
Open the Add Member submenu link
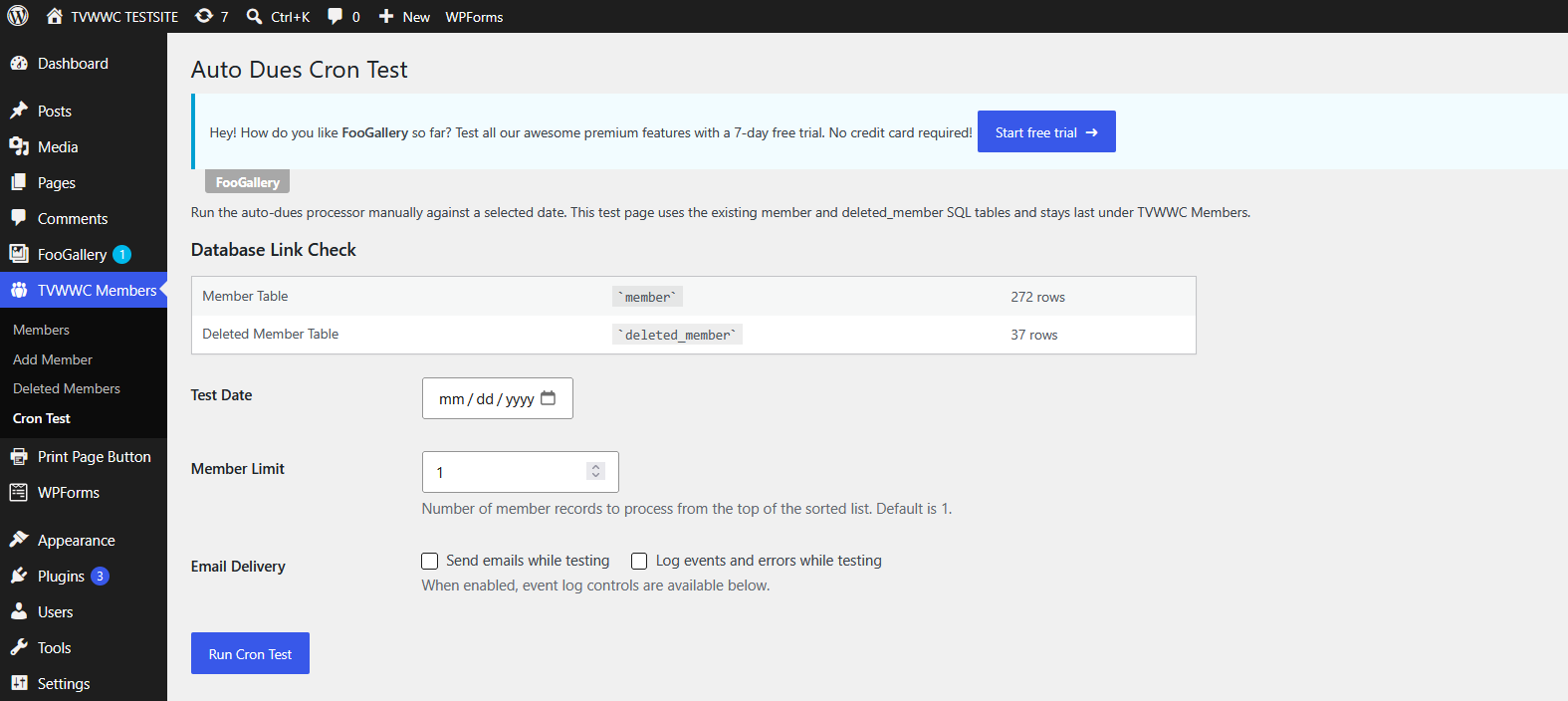[x=53, y=359]
